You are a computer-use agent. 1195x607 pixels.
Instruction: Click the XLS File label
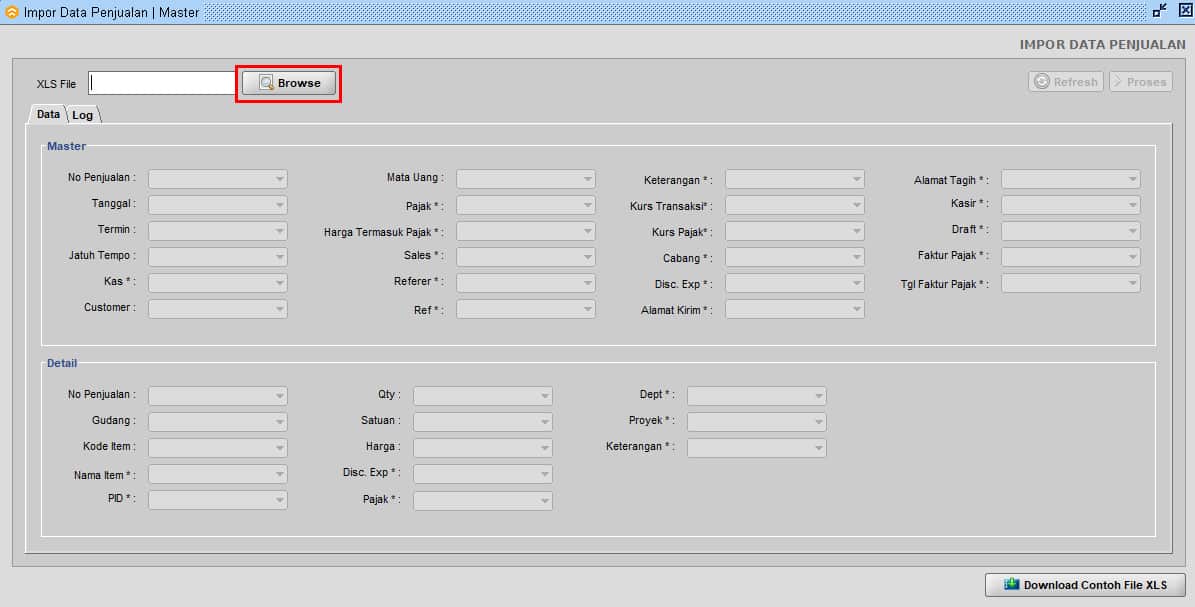click(x=56, y=84)
